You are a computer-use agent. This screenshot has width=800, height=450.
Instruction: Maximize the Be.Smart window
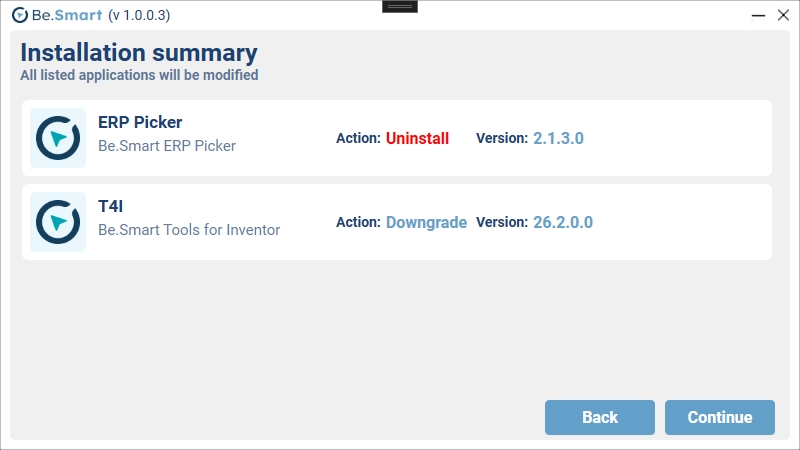pyautogui.click(x=756, y=15)
